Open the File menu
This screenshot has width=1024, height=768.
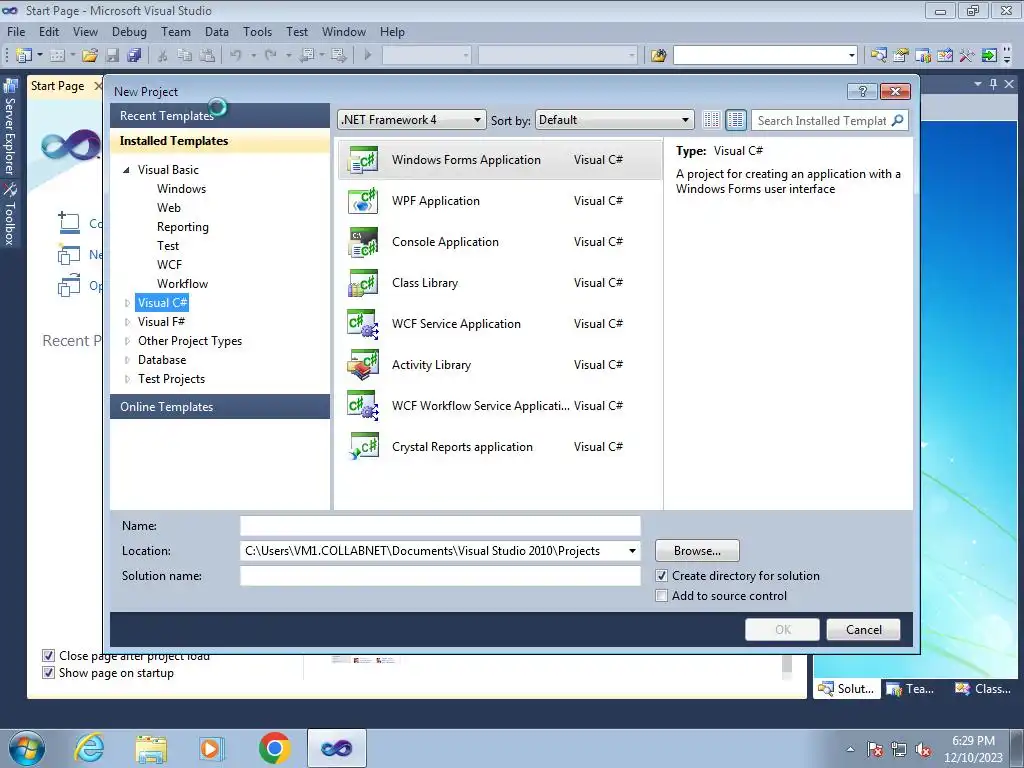(16, 32)
